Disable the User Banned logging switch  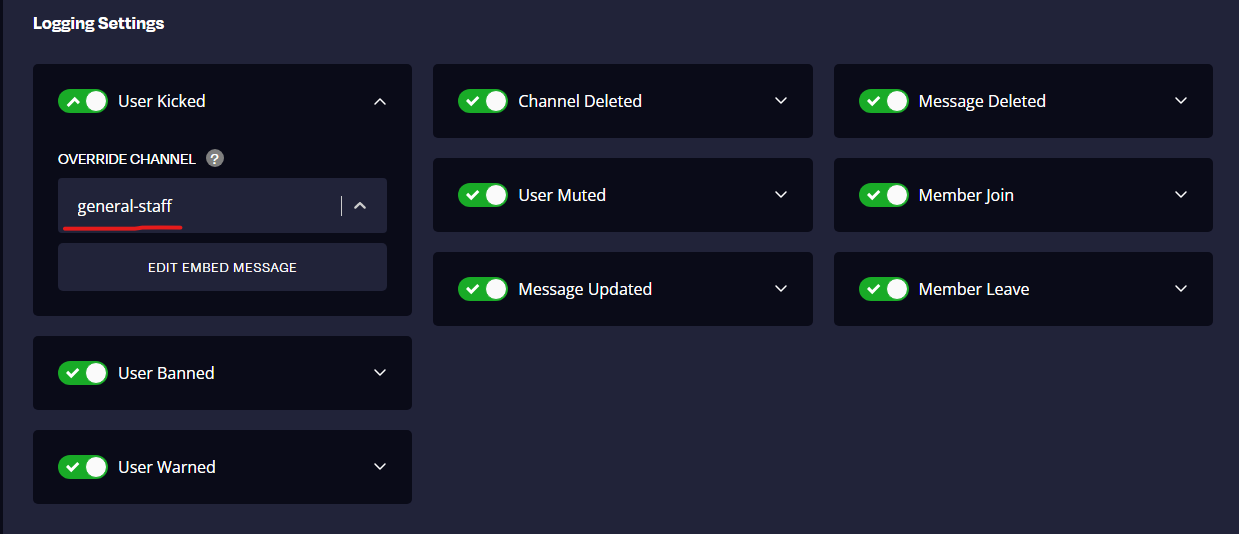[x=83, y=373]
